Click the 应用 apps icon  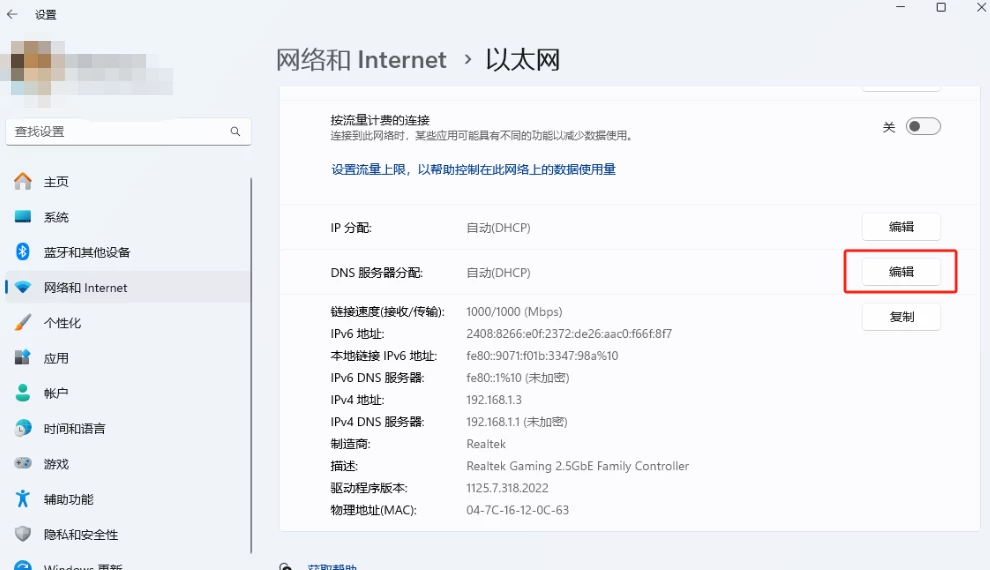(23, 357)
